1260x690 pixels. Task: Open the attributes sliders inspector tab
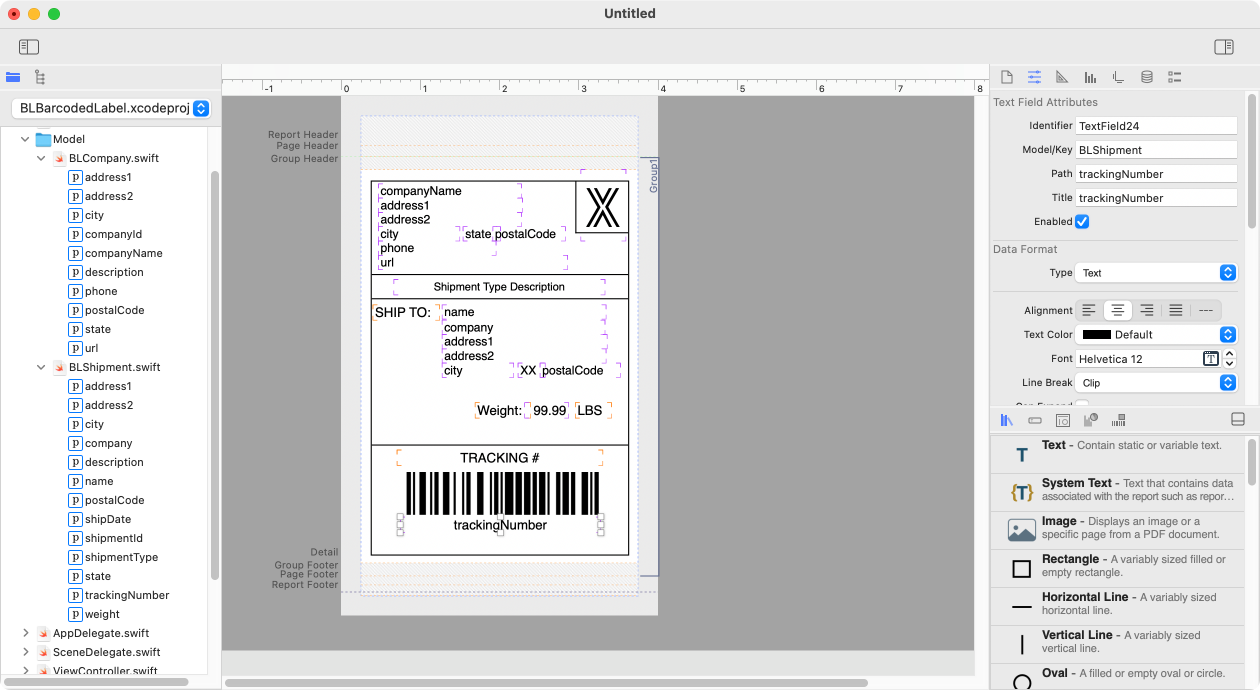1035,77
